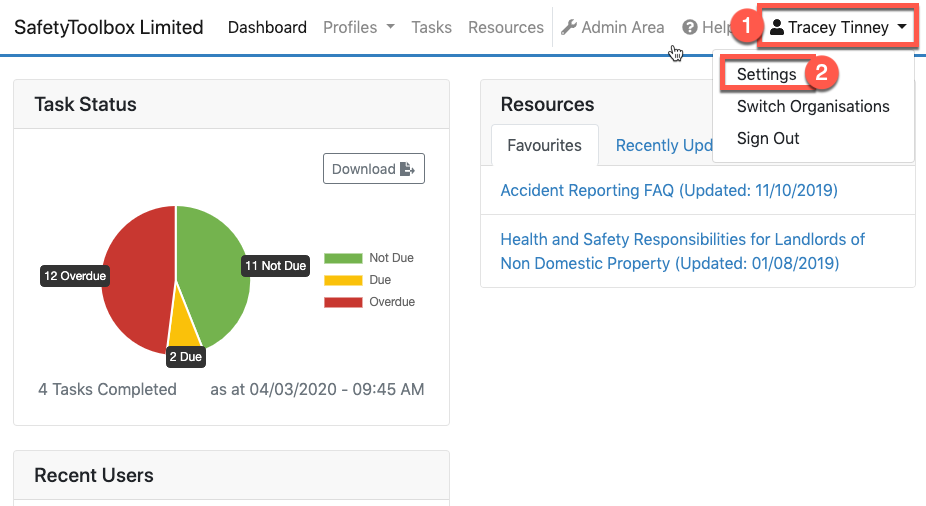Open Resources in the top navigation

[505, 28]
